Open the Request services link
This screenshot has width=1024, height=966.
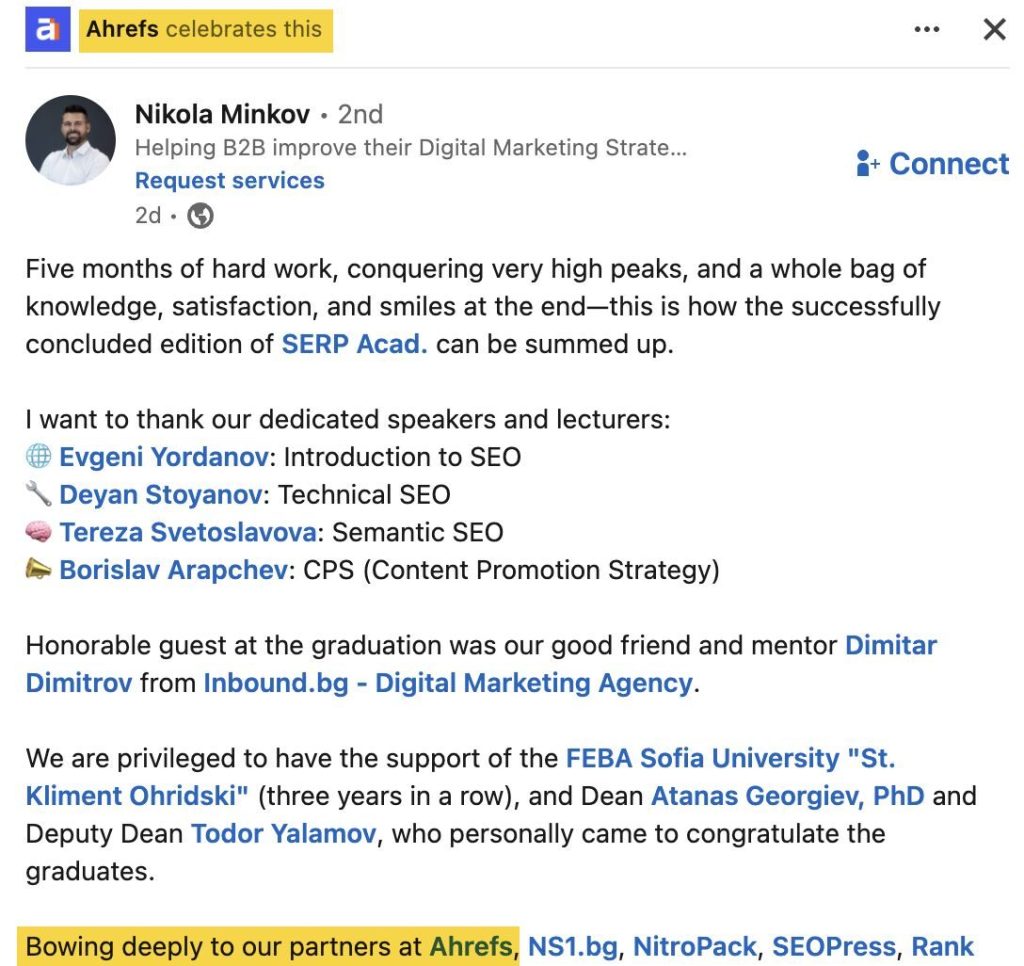[x=229, y=181]
